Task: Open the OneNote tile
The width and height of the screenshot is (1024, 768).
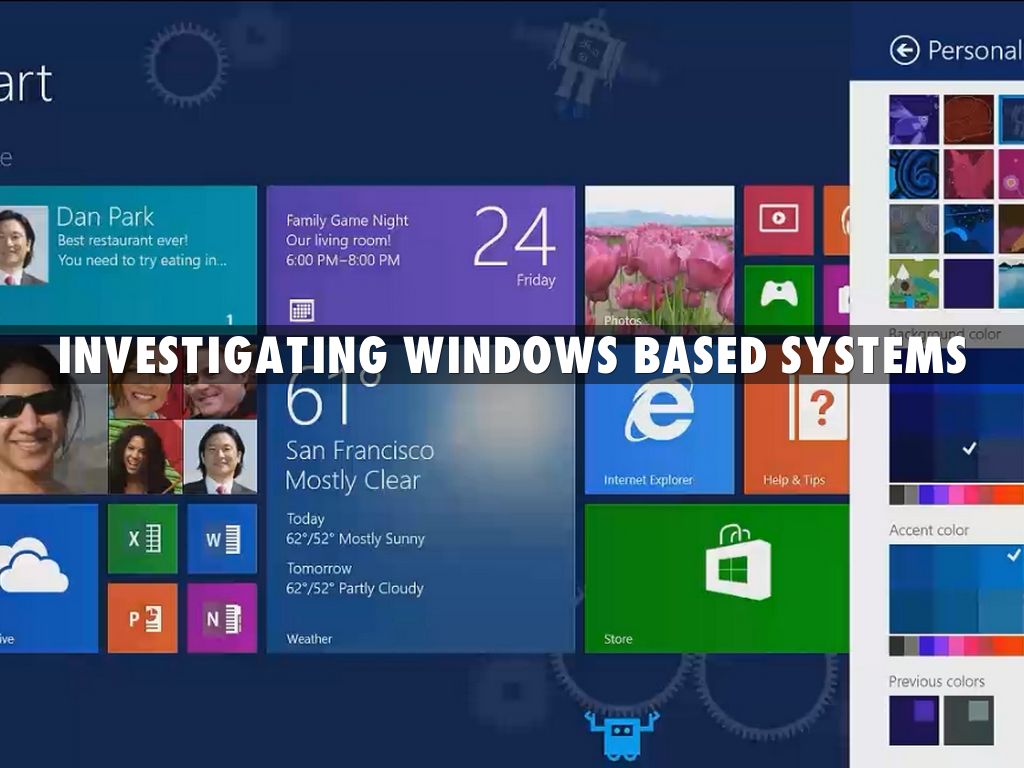Action: pos(221,618)
